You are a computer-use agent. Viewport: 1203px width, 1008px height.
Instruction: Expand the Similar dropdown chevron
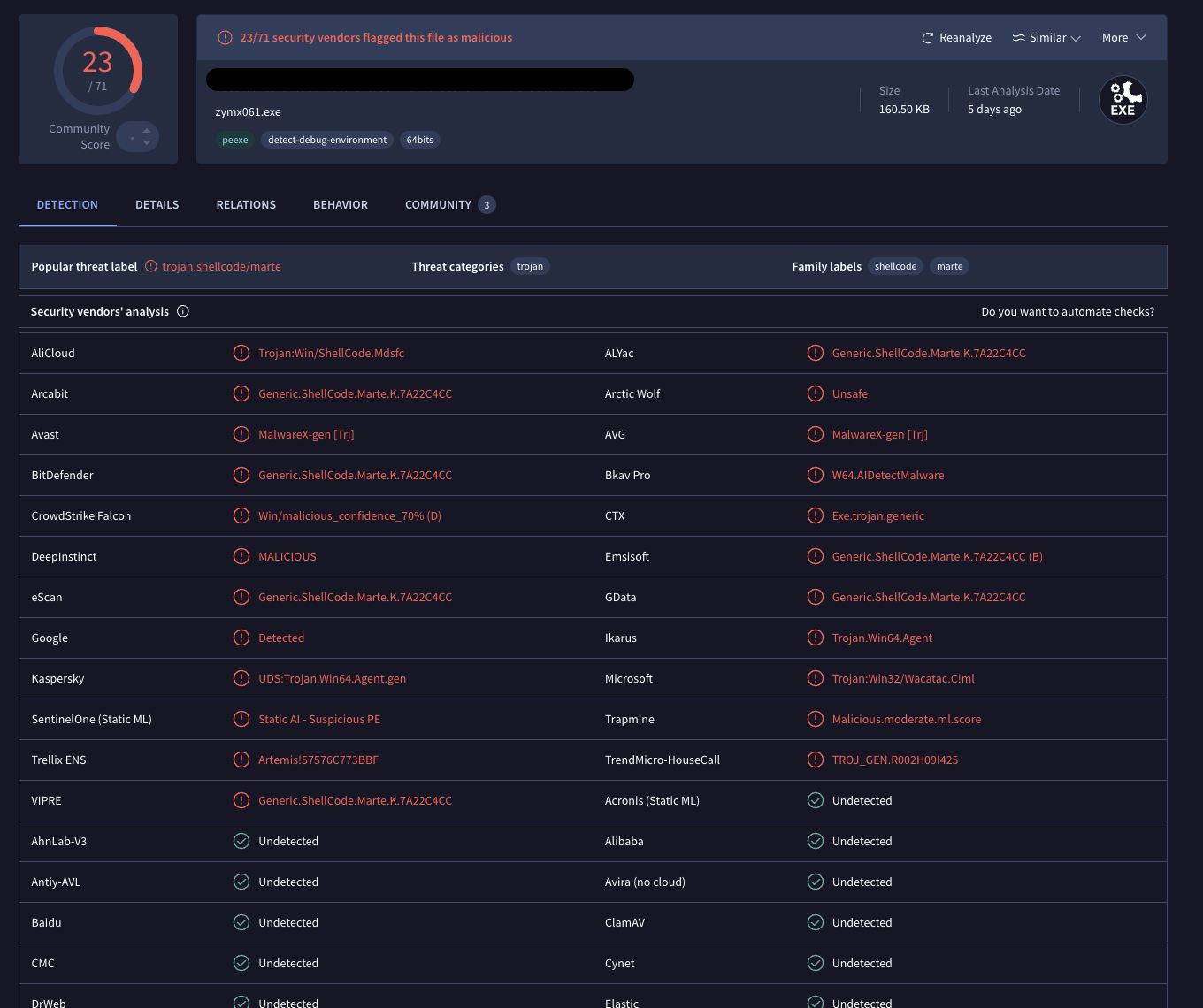(x=1076, y=38)
